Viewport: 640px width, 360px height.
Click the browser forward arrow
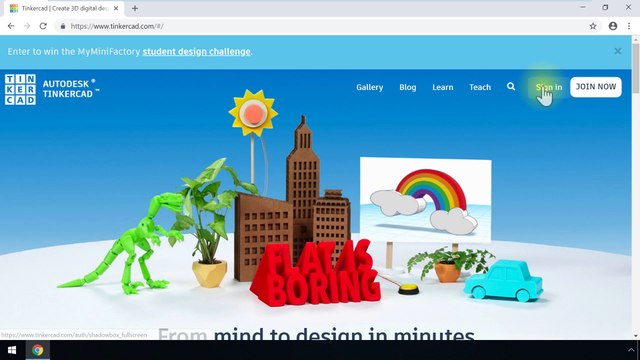[x=27, y=26]
